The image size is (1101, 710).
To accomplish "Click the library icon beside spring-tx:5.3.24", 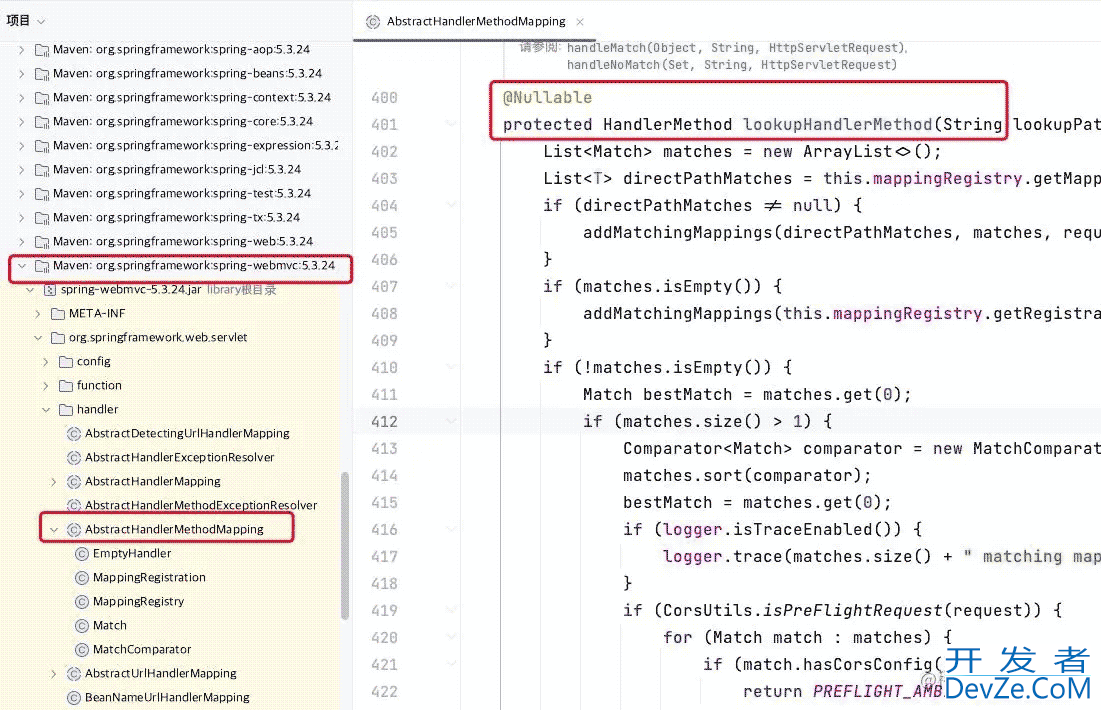I will point(42,218).
